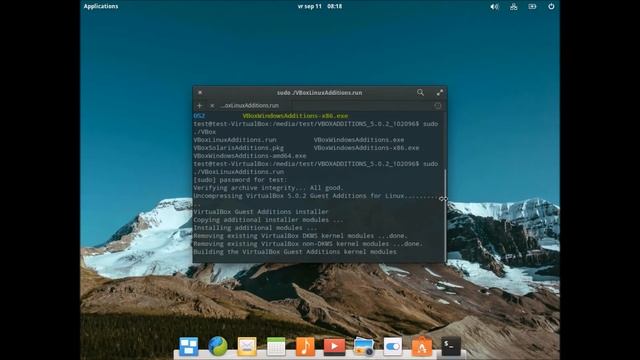This screenshot has height=360, width=640.
Task: Click the green VBoxWindowsAdditions-x86.exe text
Action: pos(295,116)
